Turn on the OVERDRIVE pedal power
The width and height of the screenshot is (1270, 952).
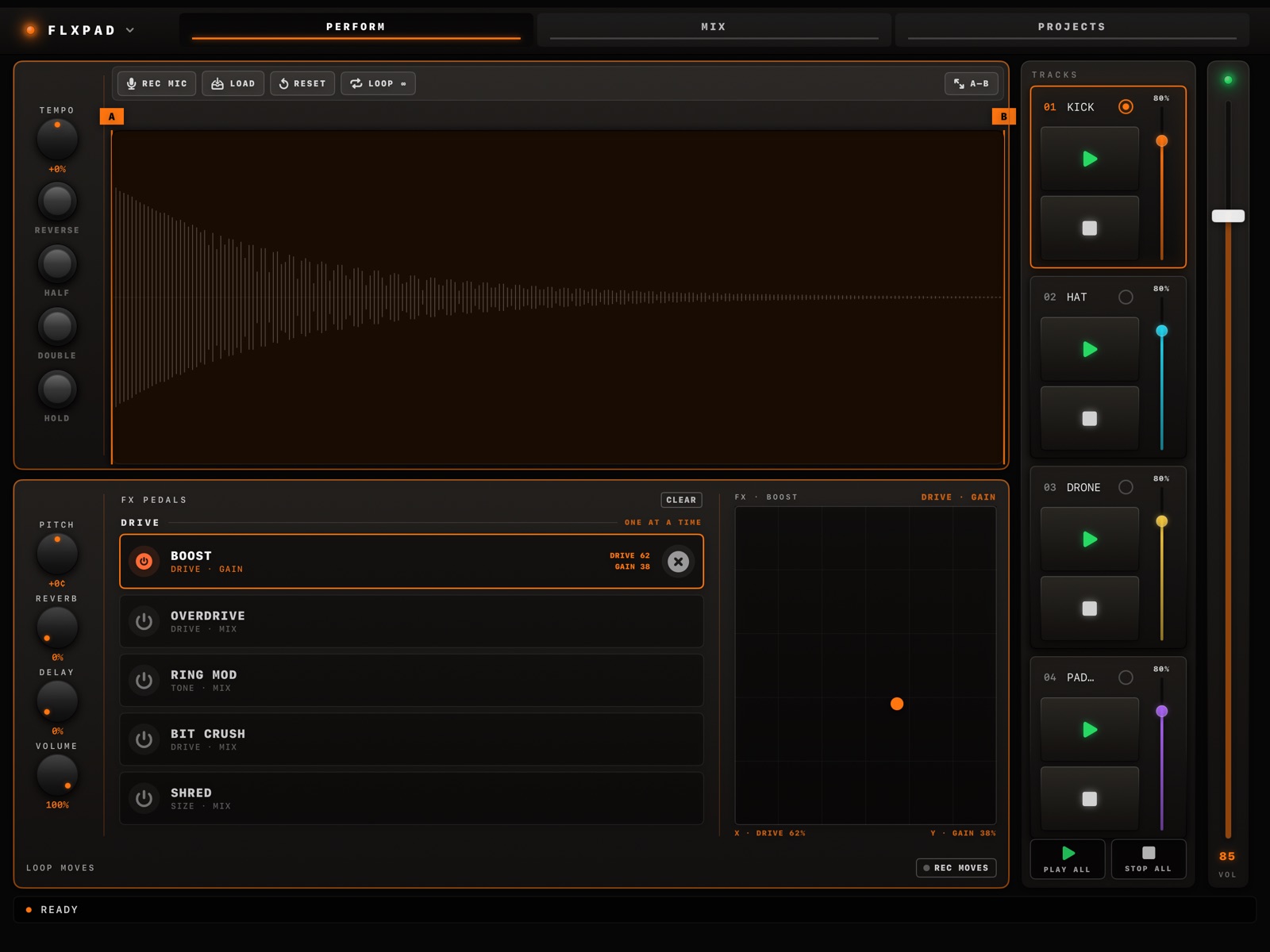click(144, 621)
